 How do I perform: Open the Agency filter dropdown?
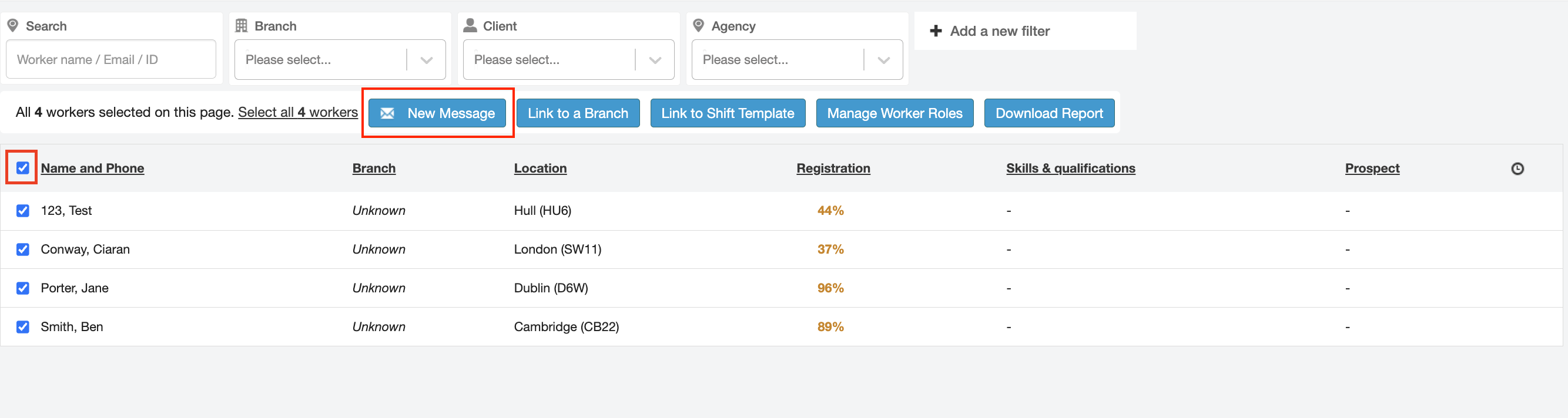(883, 60)
